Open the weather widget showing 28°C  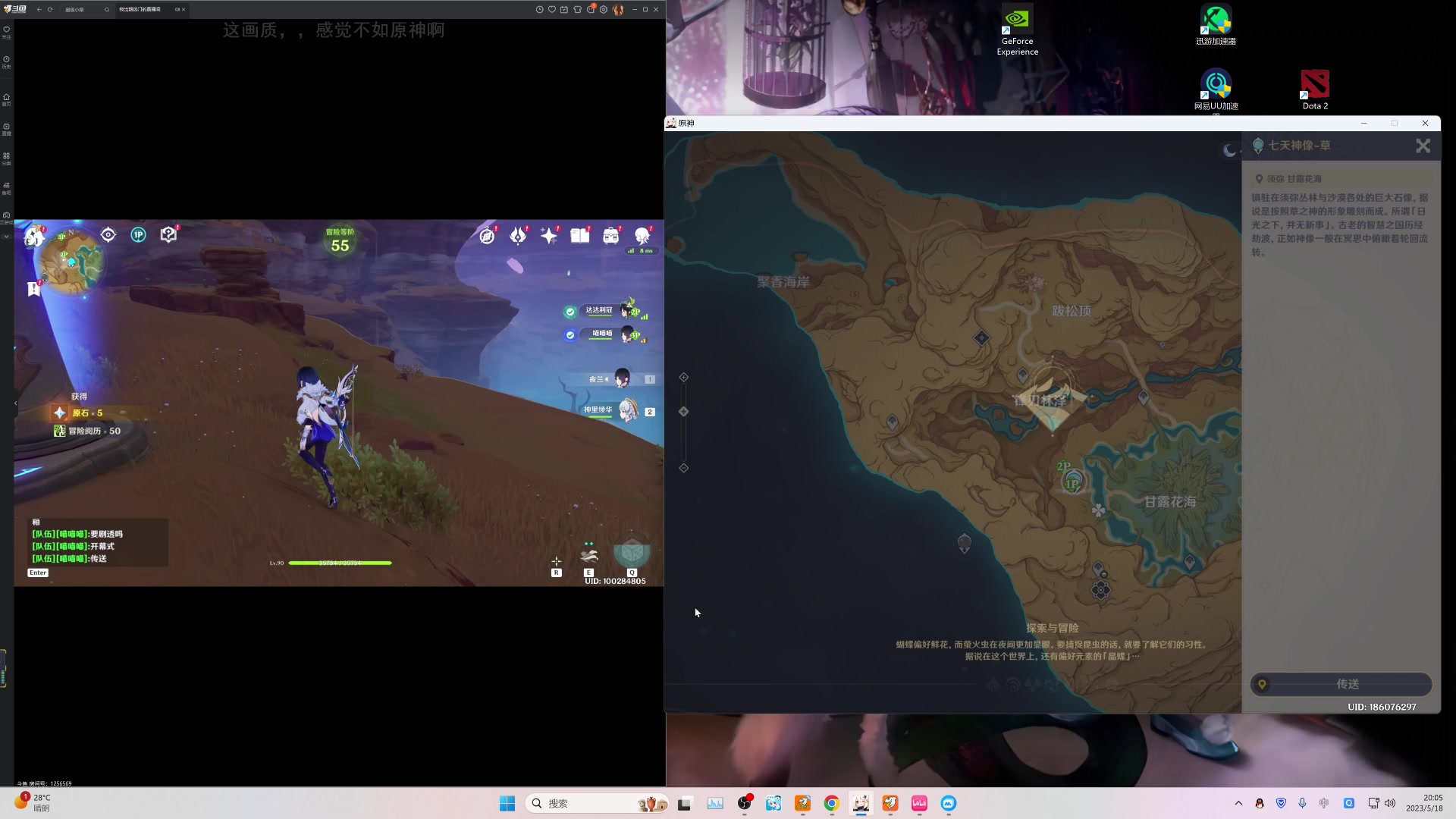coord(33,802)
